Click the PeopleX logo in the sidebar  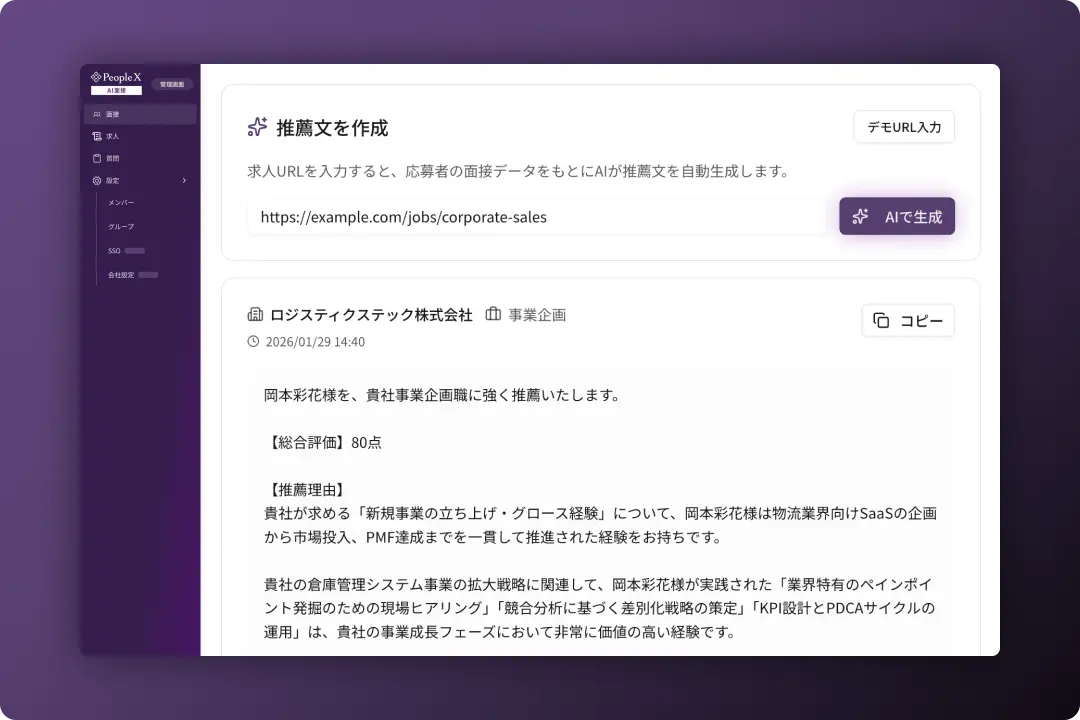click(x=115, y=77)
